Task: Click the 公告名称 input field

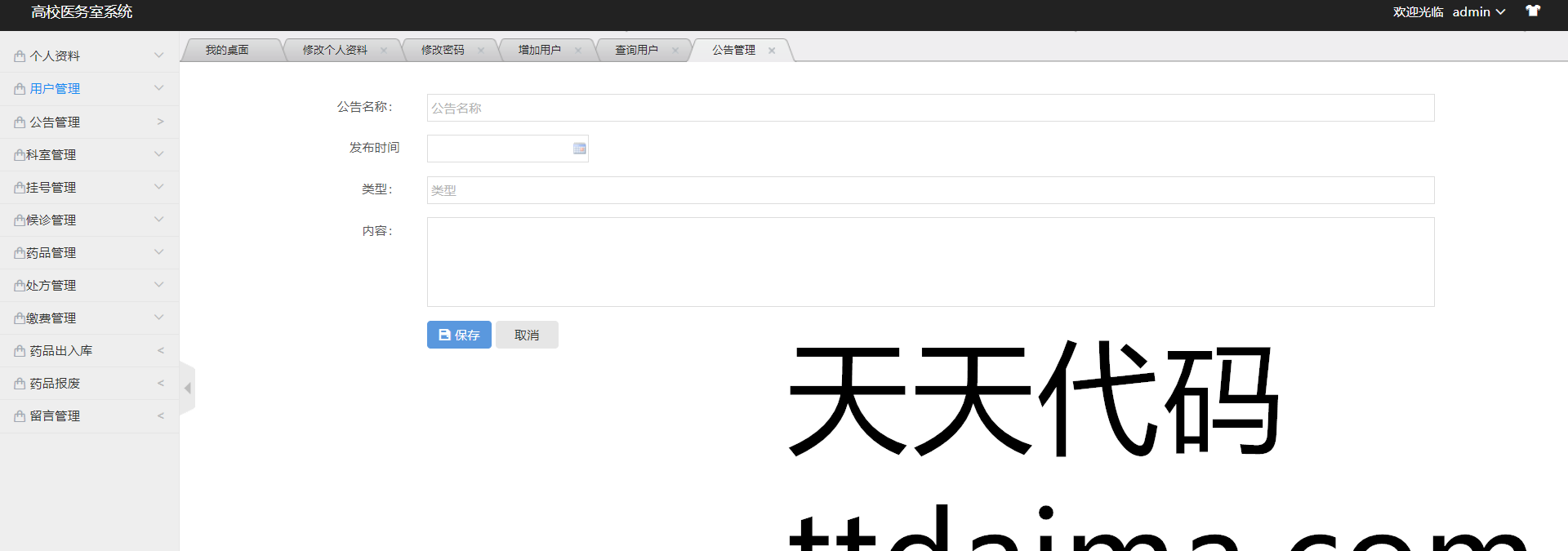Action: [930, 108]
